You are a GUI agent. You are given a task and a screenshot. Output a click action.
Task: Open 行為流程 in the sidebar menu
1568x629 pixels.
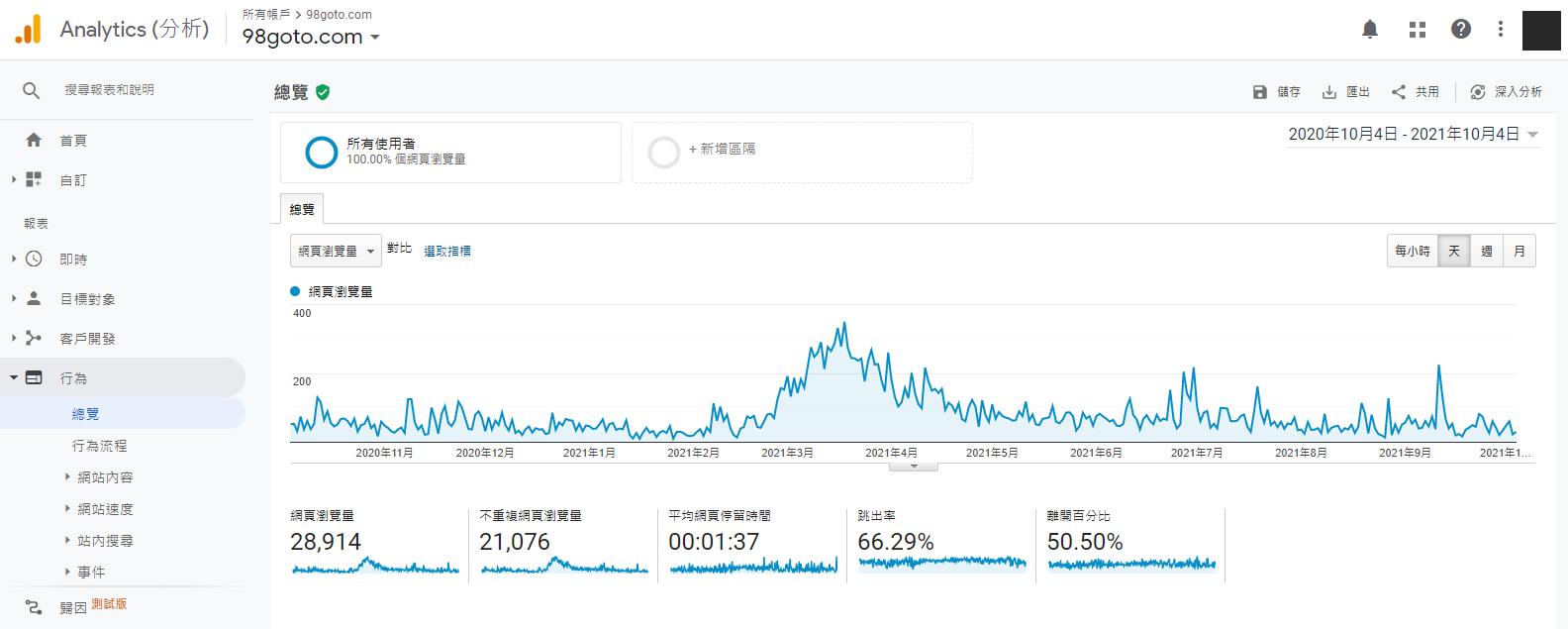(99, 446)
